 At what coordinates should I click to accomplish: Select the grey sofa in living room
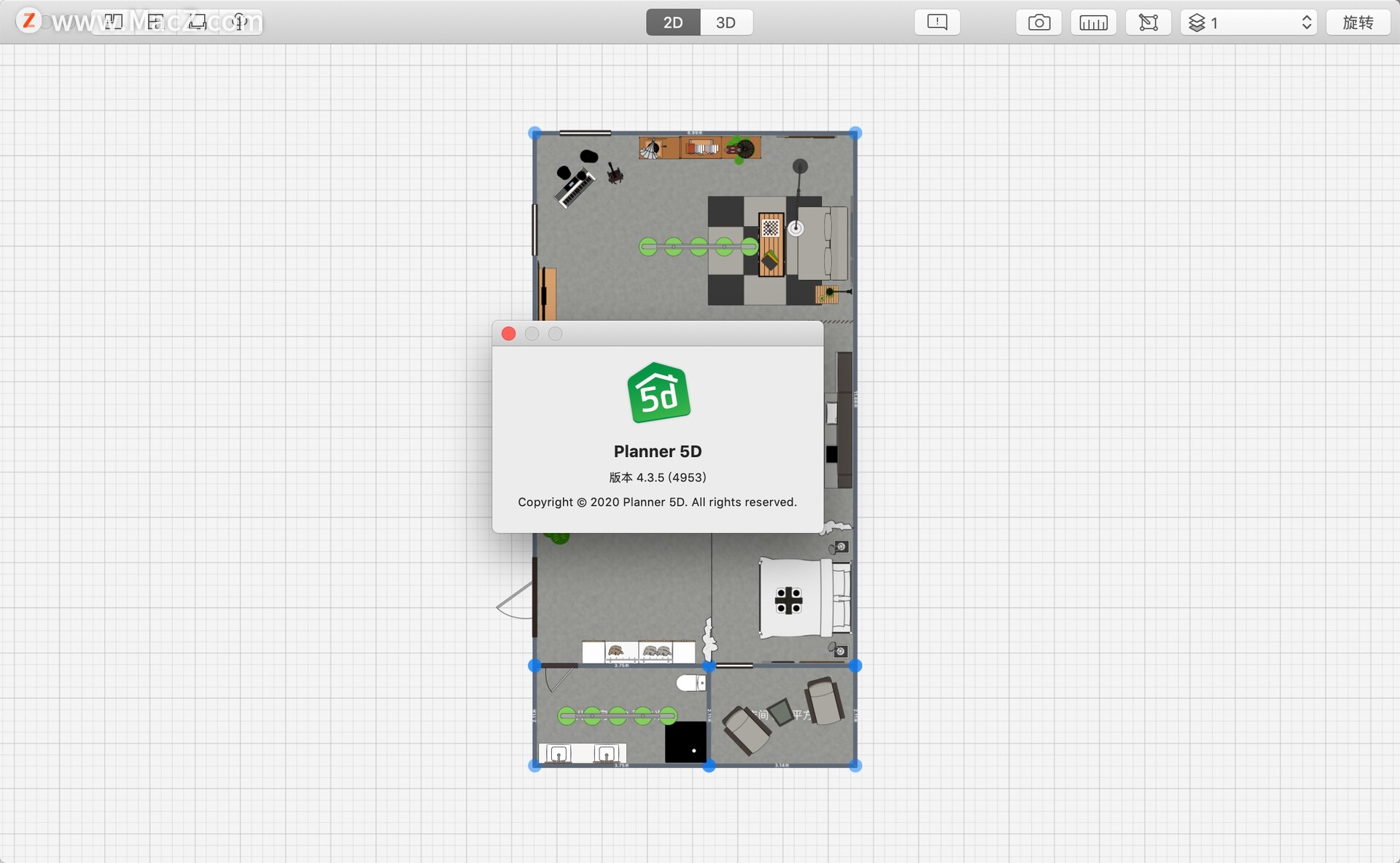click(x=824, y=243)
